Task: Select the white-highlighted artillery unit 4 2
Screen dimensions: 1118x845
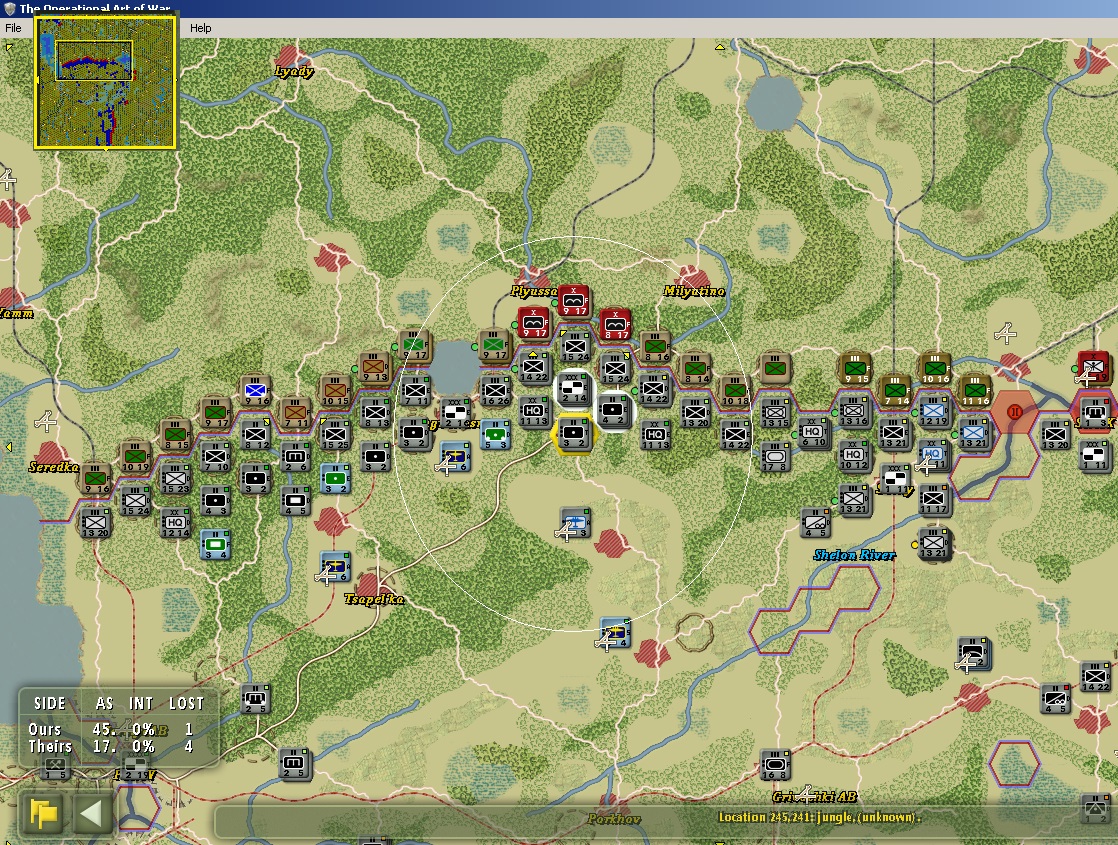Action: point(613,411)
